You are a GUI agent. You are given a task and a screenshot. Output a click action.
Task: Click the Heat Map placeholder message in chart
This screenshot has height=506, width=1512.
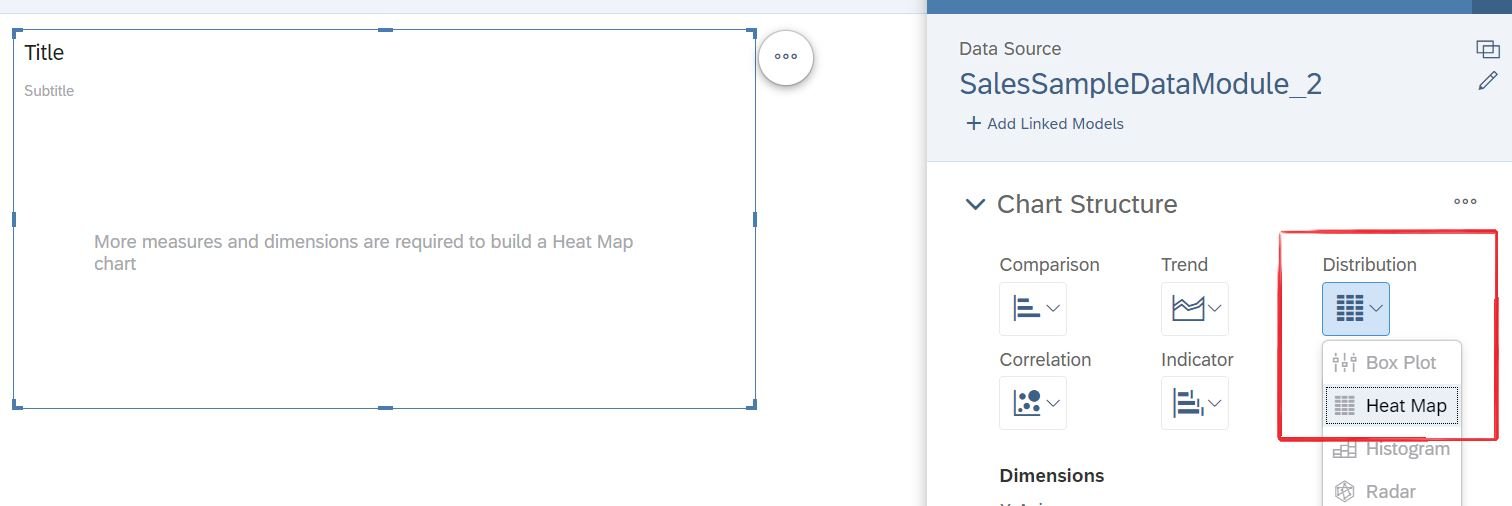click(363, 252)
